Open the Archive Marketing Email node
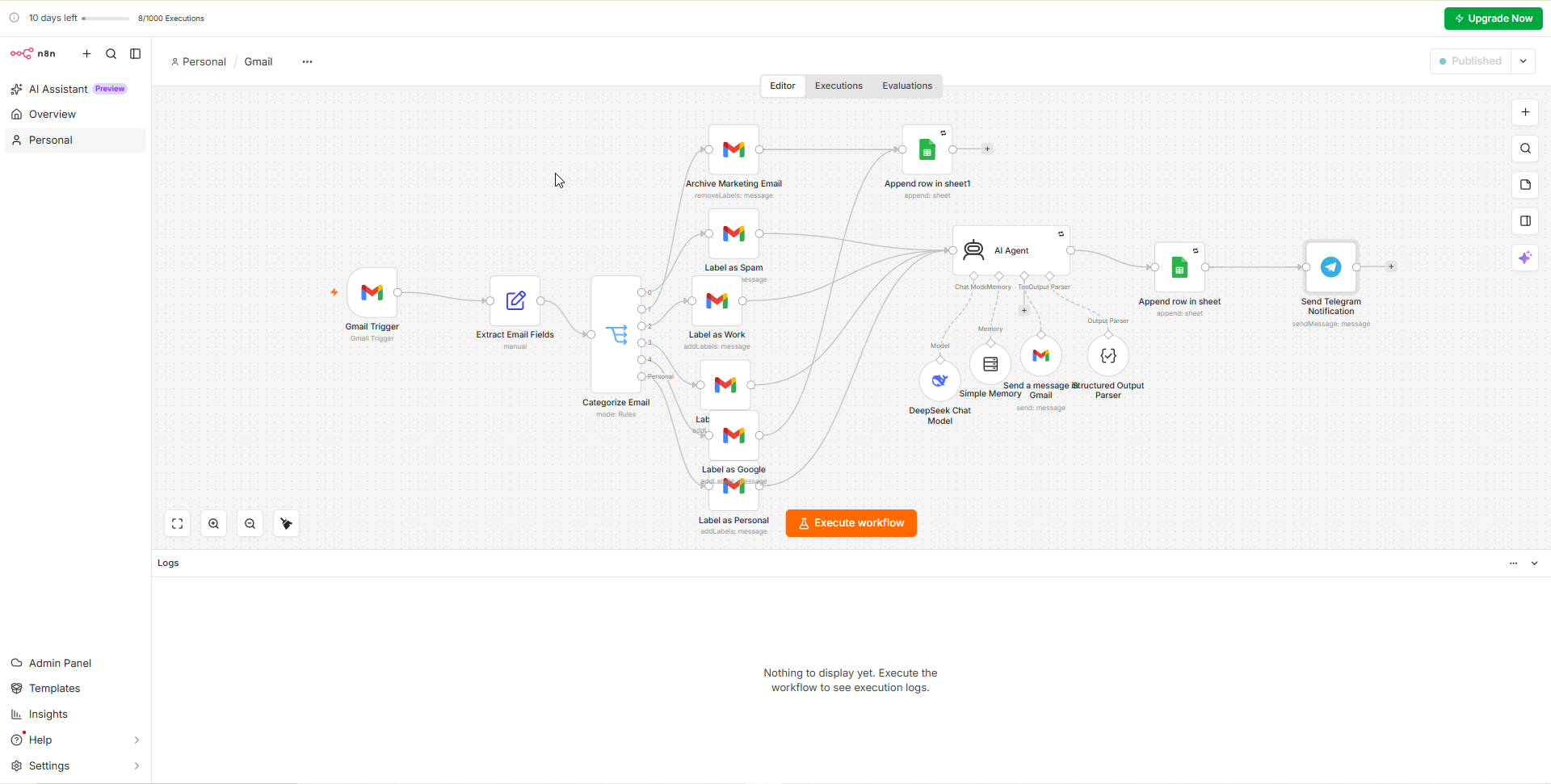The image size is (1551, 784). (x=733, y=149)
